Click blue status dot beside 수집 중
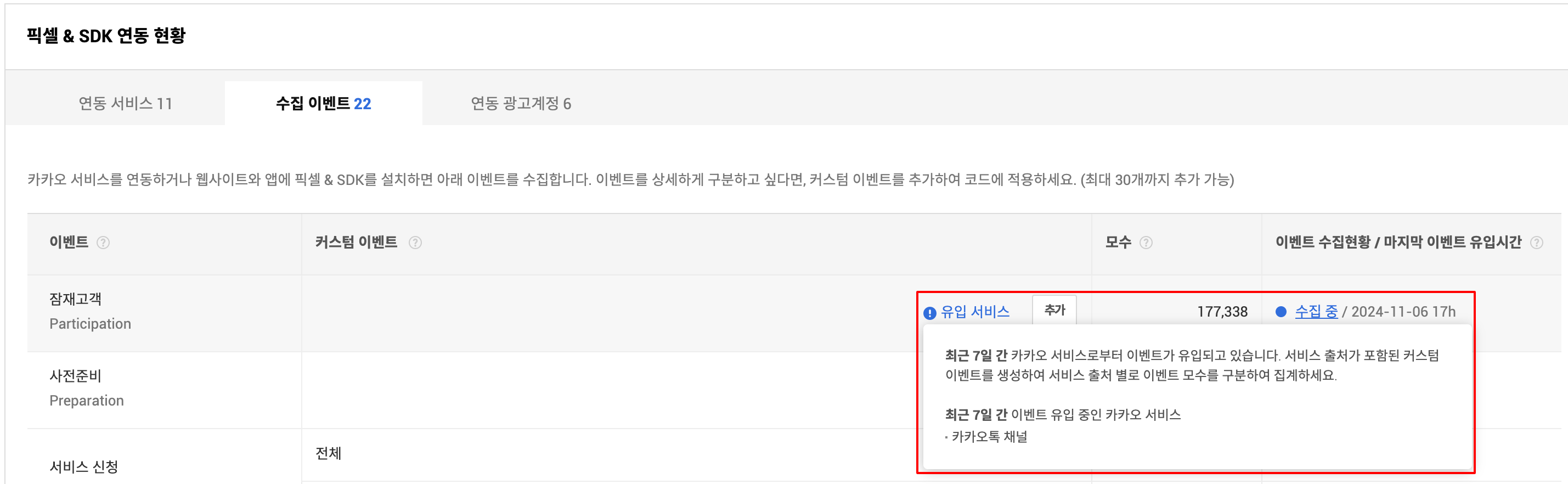The height and width of the screenshot is (484, 1568). coord(1281,312)
